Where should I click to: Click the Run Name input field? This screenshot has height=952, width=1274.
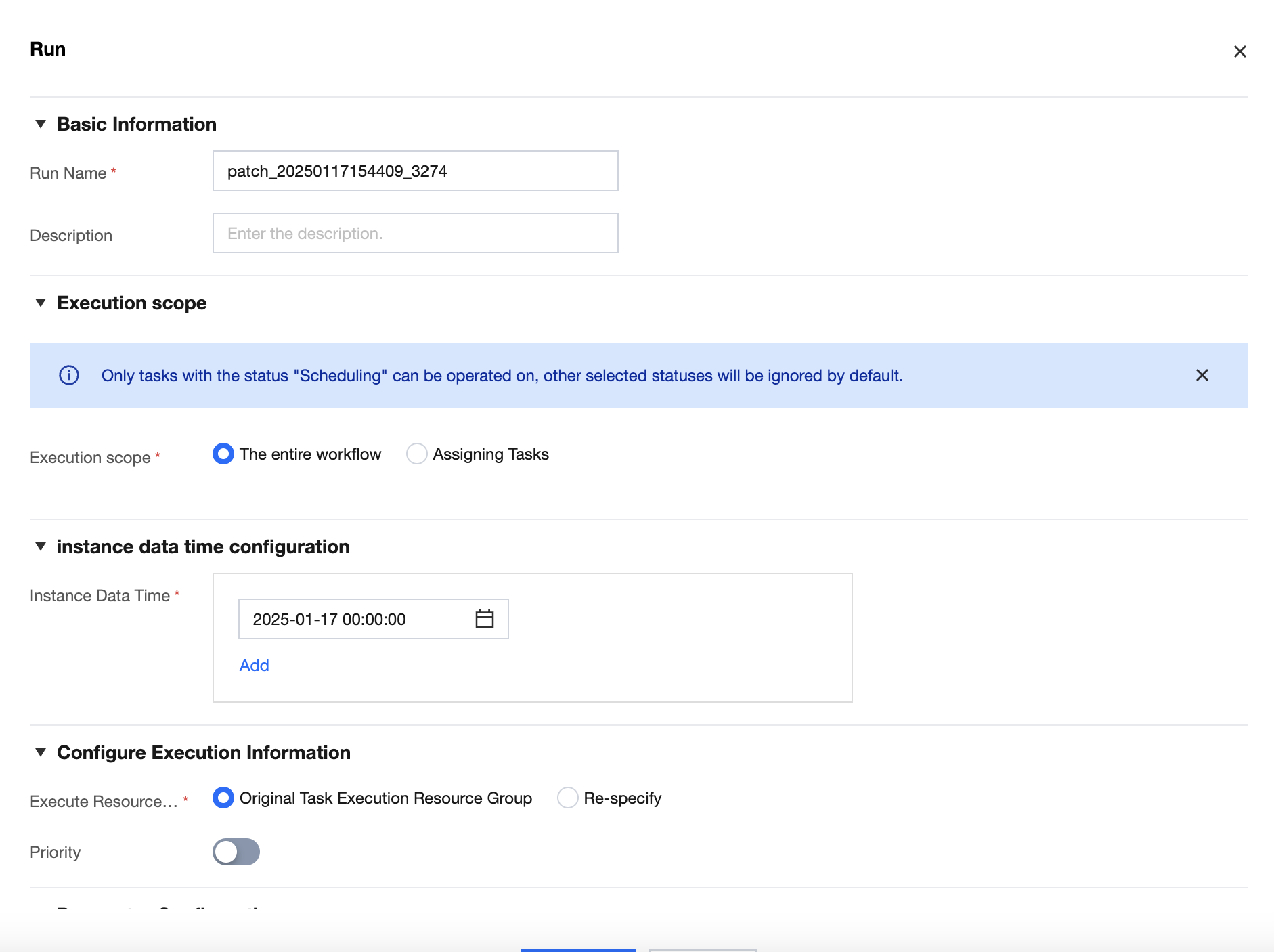point(415,171)
